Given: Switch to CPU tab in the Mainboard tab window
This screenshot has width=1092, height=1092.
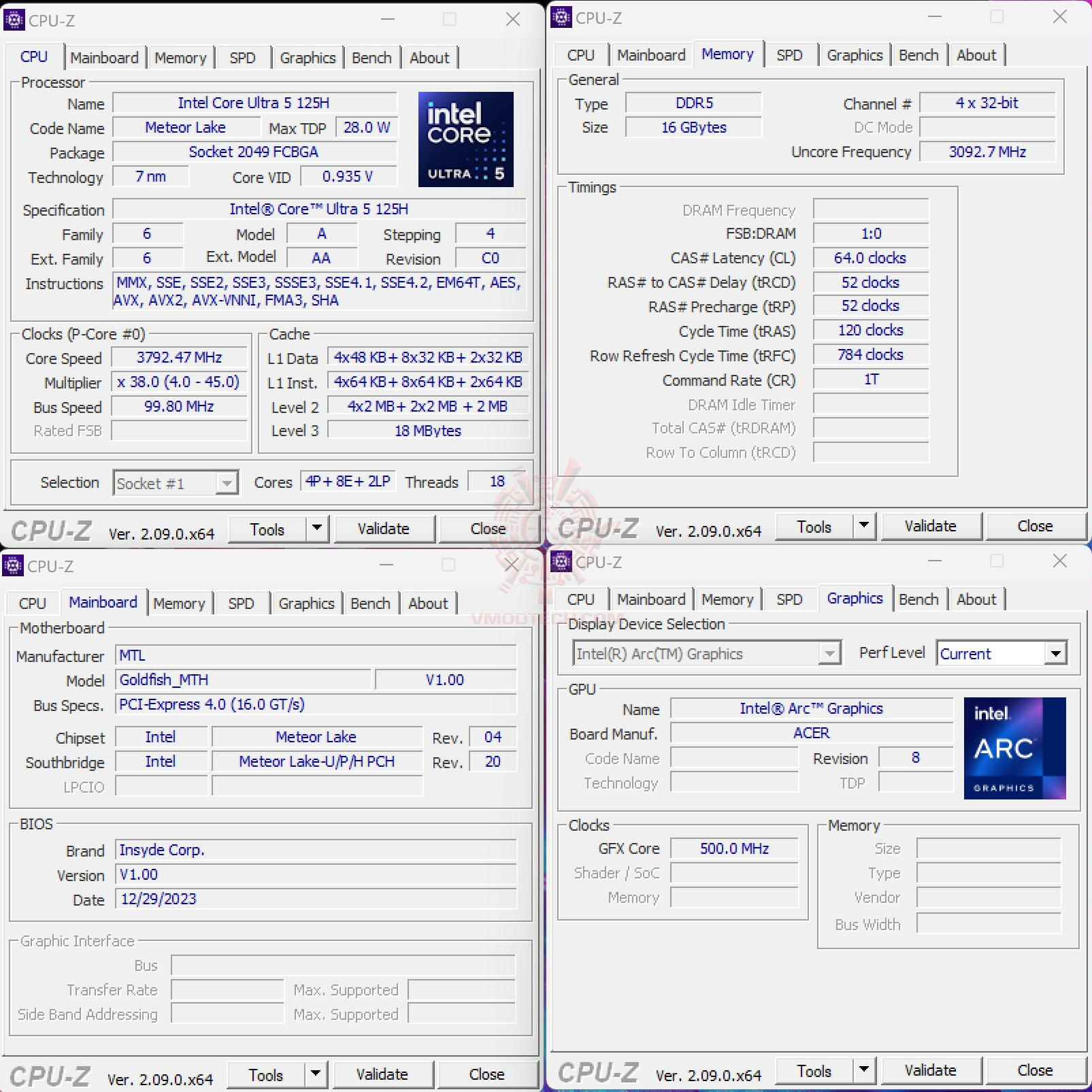Looking at the screenshot, I should 33,603.
